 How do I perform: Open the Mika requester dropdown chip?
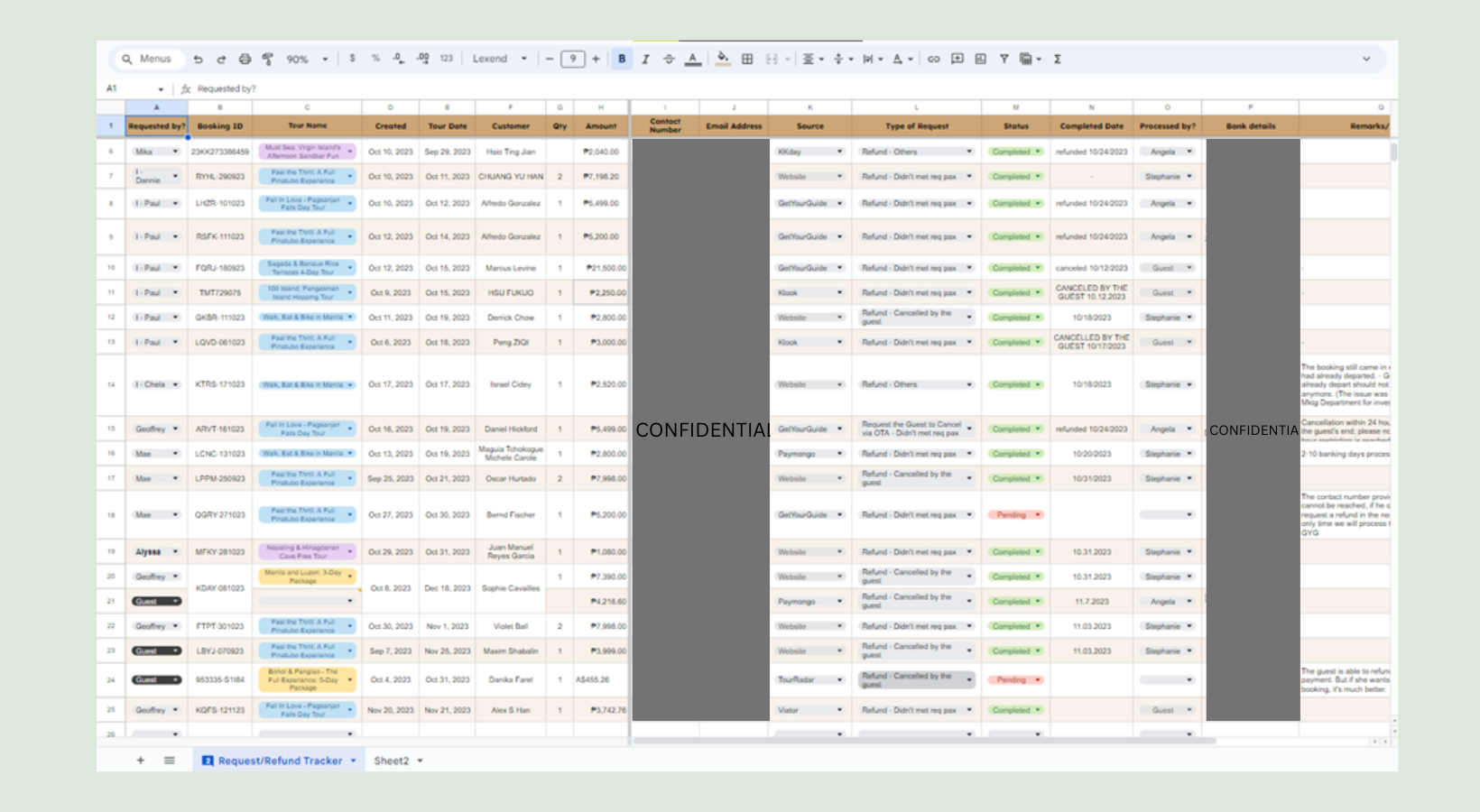(157, 152)
